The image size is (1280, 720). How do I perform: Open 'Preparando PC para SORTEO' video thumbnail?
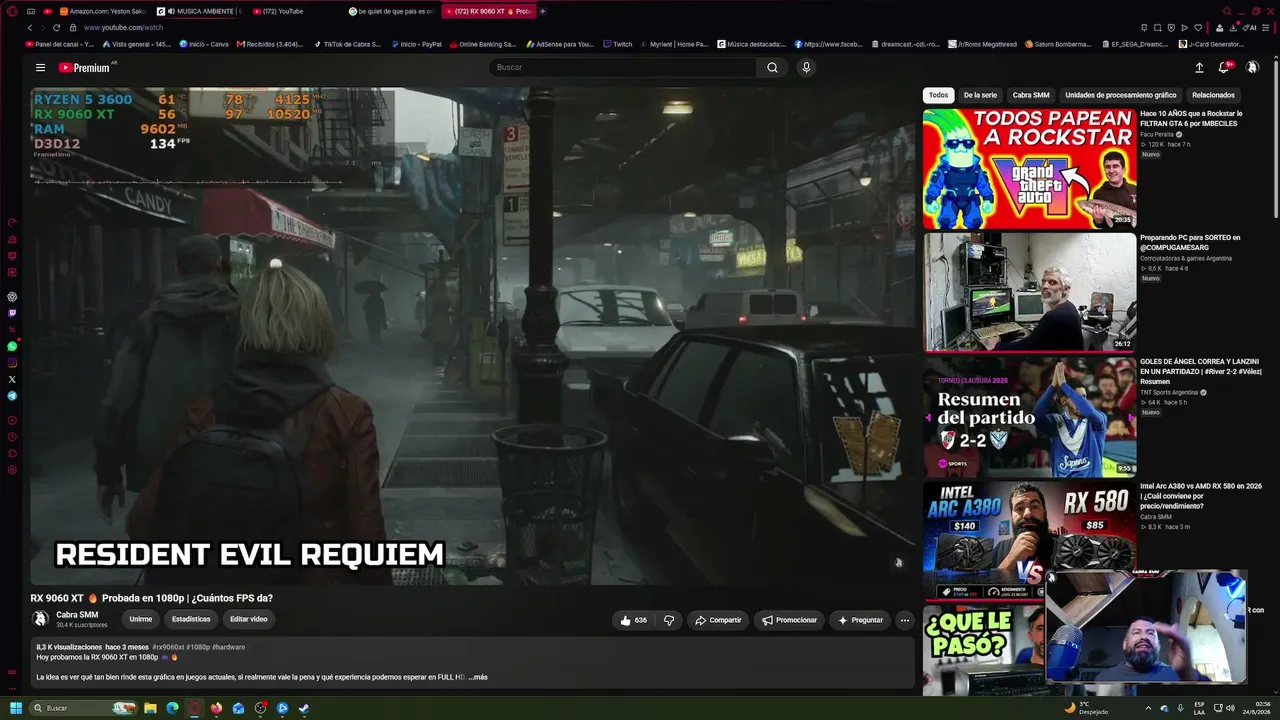pyautogui.click(x=1029, y=292)
